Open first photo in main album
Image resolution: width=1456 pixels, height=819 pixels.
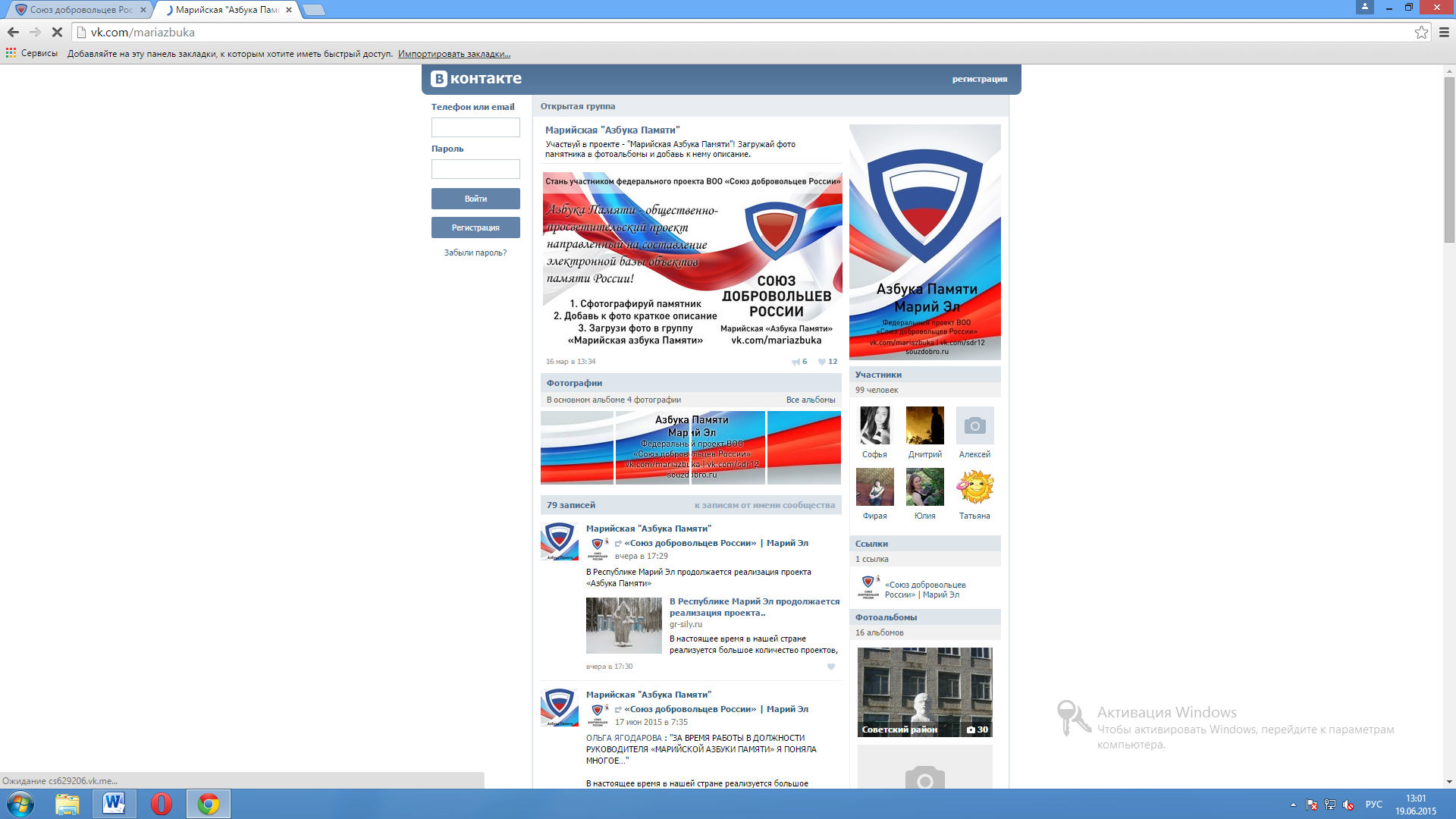[x=577, y=447]
